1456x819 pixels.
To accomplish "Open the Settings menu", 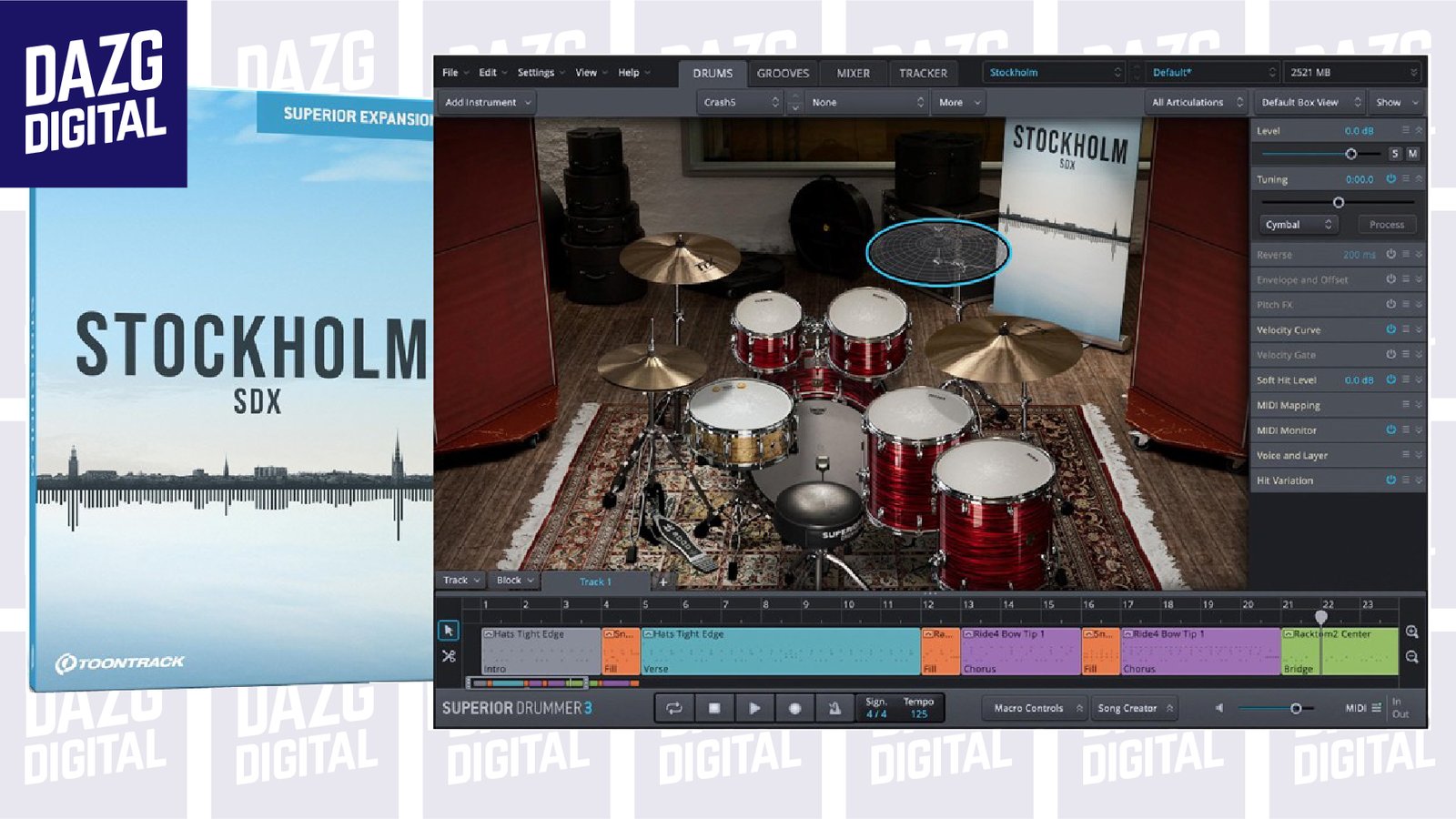I will point(541,73).
